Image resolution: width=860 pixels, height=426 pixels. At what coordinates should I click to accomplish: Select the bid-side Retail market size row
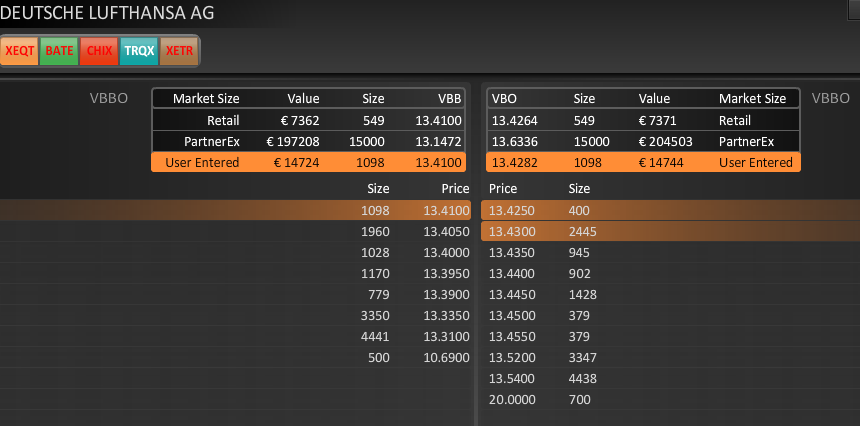pyautogui.click(x=310, y=120)
